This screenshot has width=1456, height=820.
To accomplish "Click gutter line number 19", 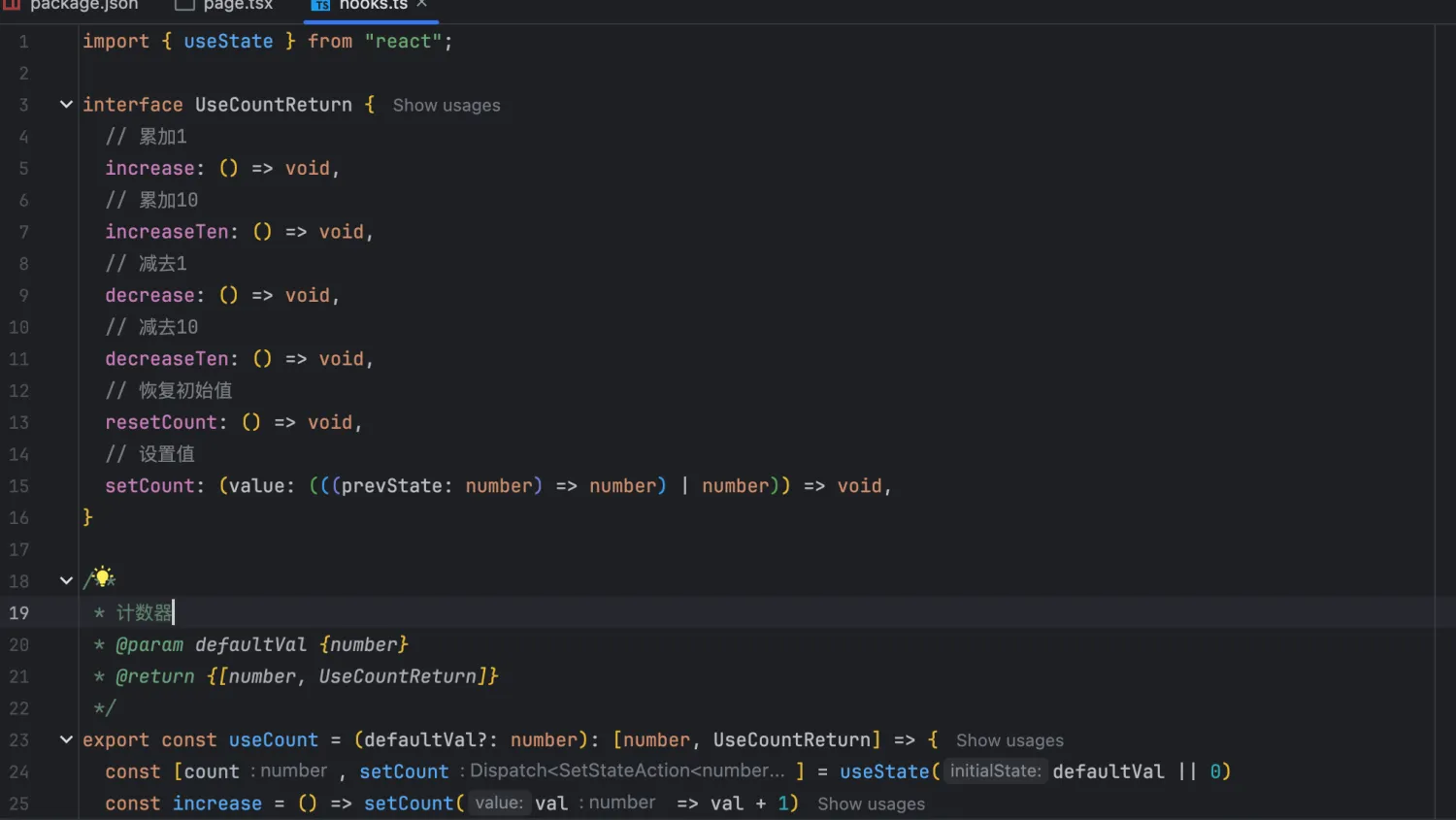I will (18, 613).
